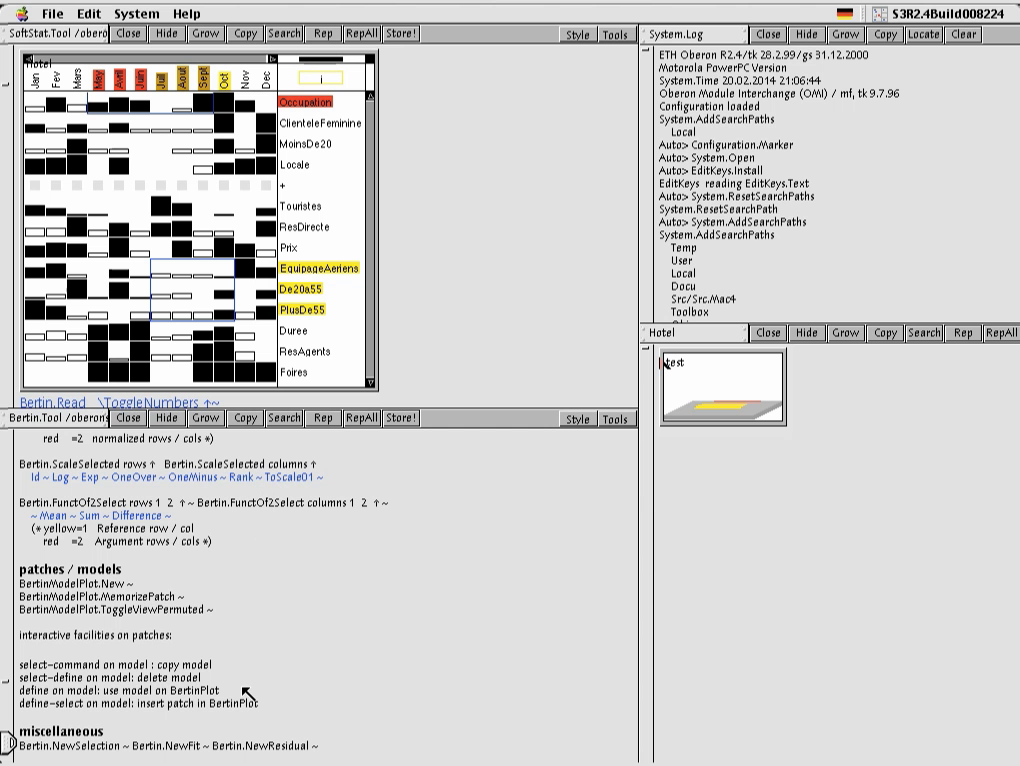Click the row list vertical scrollbar

coord(370,239)
